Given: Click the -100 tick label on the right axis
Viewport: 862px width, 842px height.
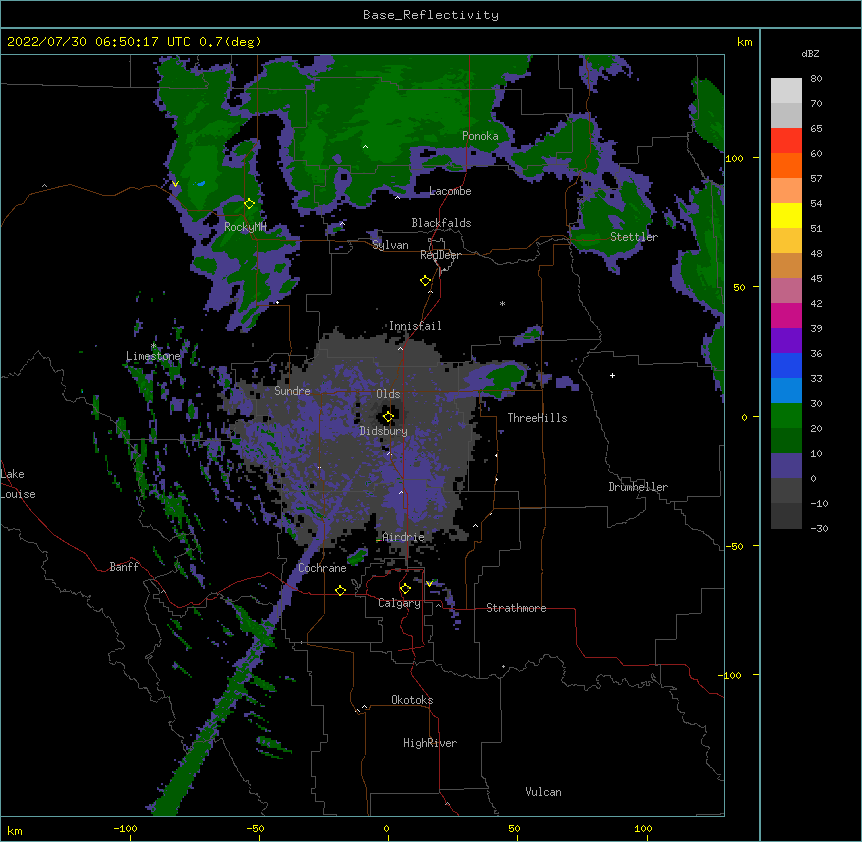Looking at the screenshot, I should click(730, 675).
